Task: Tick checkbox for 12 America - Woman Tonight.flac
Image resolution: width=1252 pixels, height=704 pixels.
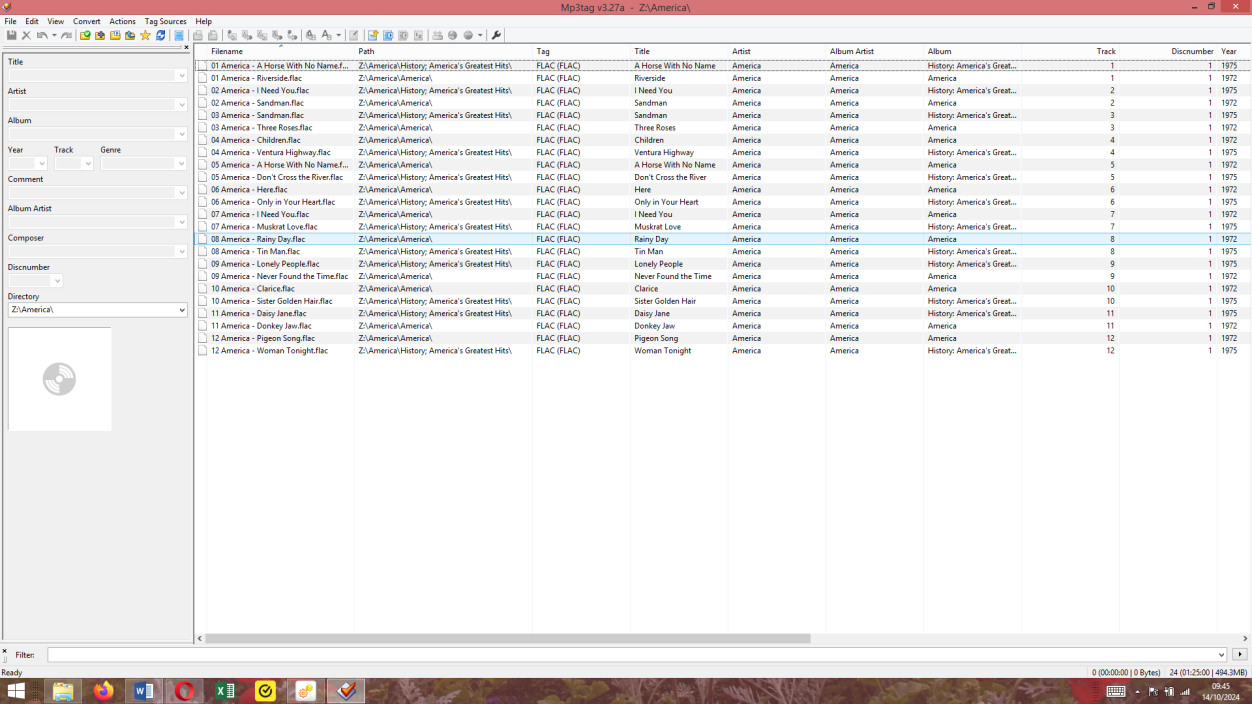Action: 202,351
